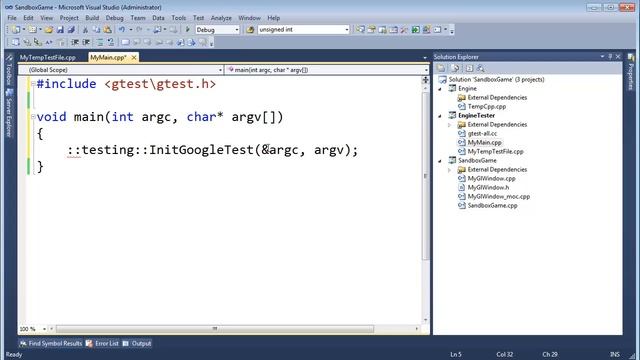Open the 'unsigned int' find combo box dropdown
This screenshot has height=360, width=640.
point(347,30)
